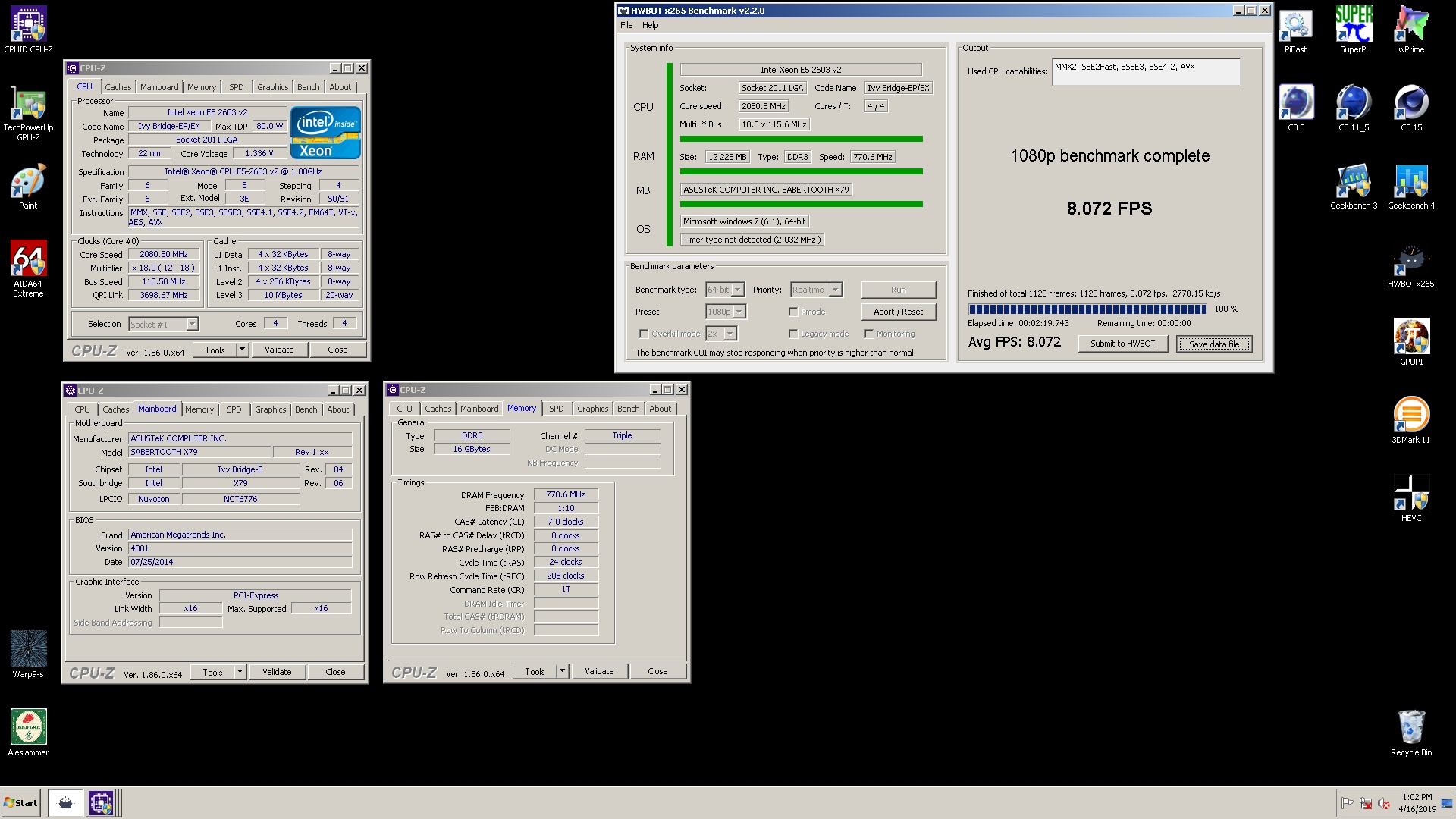This screenshot has width=1456, height=819.
Task: Click Validate in Mainboard CPU-Z window
Action: [277, 672]
